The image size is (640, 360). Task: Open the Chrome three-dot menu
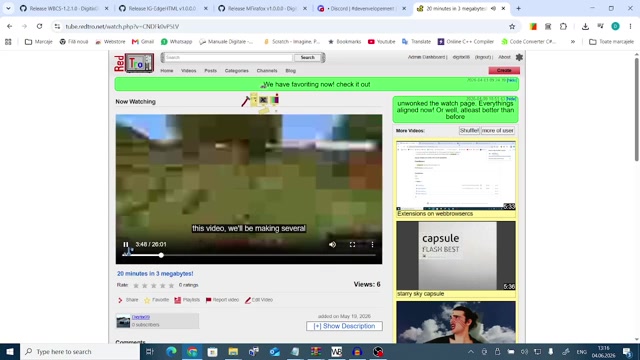[x=630, y=27]
